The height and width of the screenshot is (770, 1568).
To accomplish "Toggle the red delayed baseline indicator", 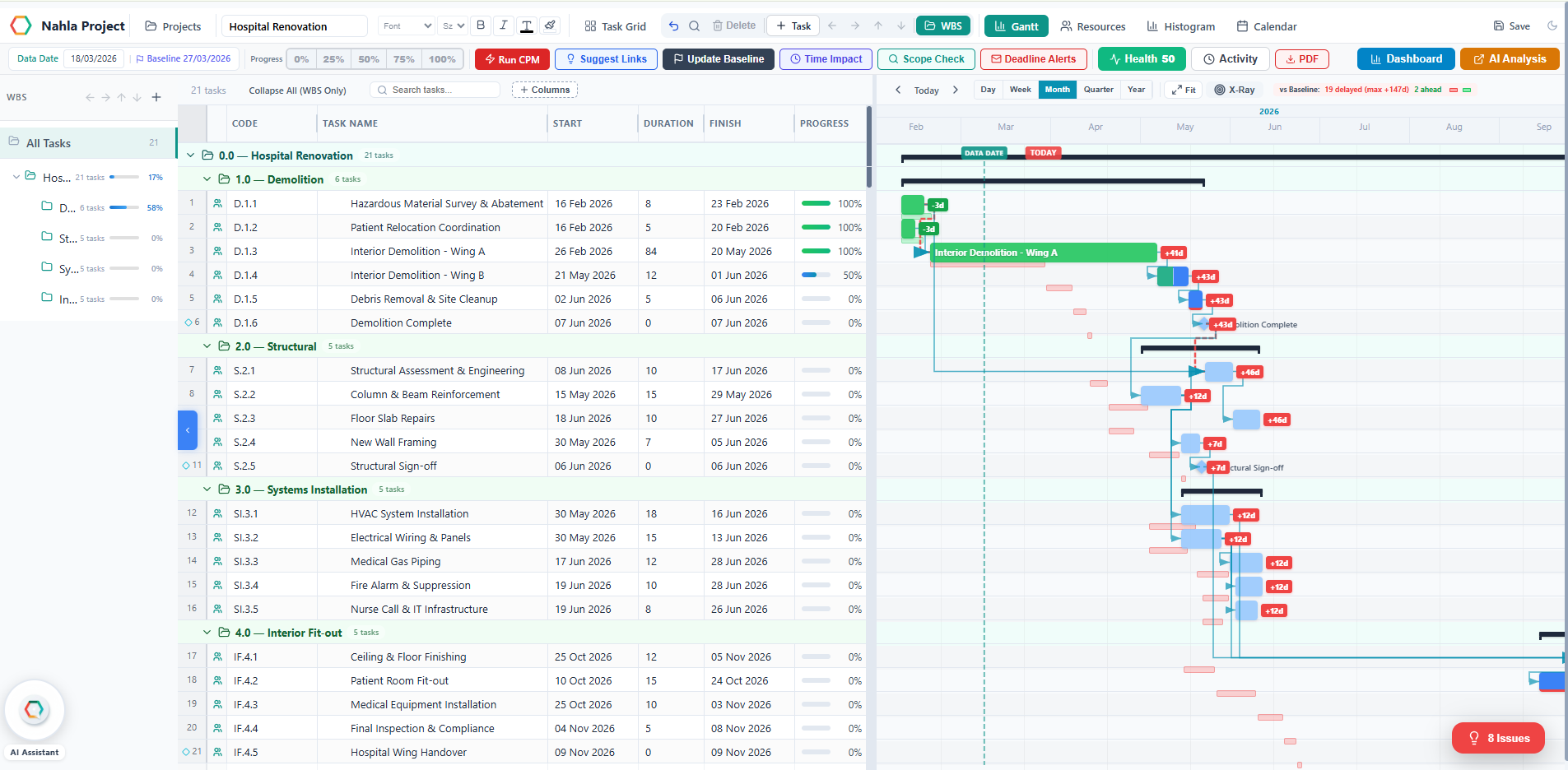I will (1454, 90).
